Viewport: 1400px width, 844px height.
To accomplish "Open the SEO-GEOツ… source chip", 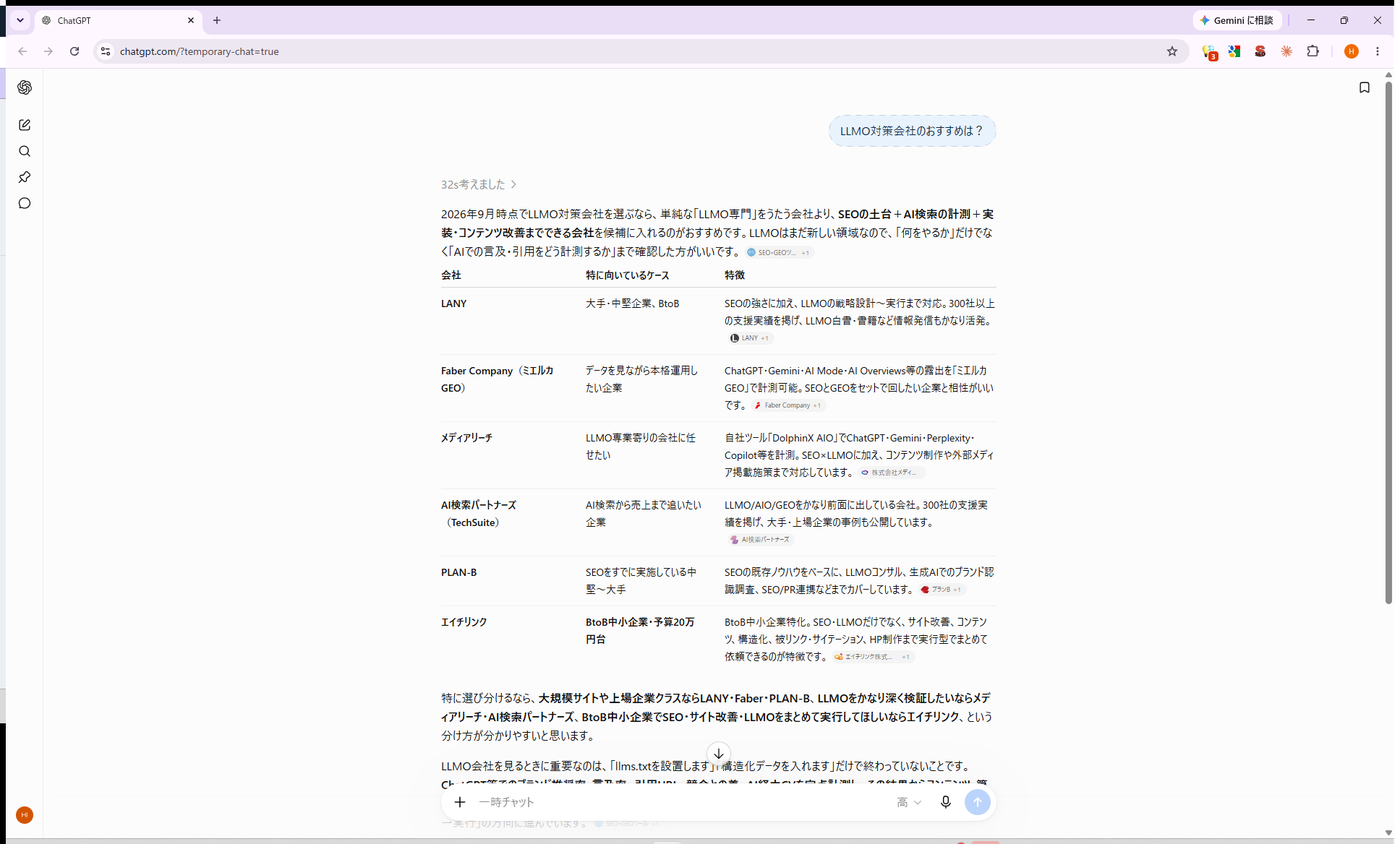I will [780, 253].
